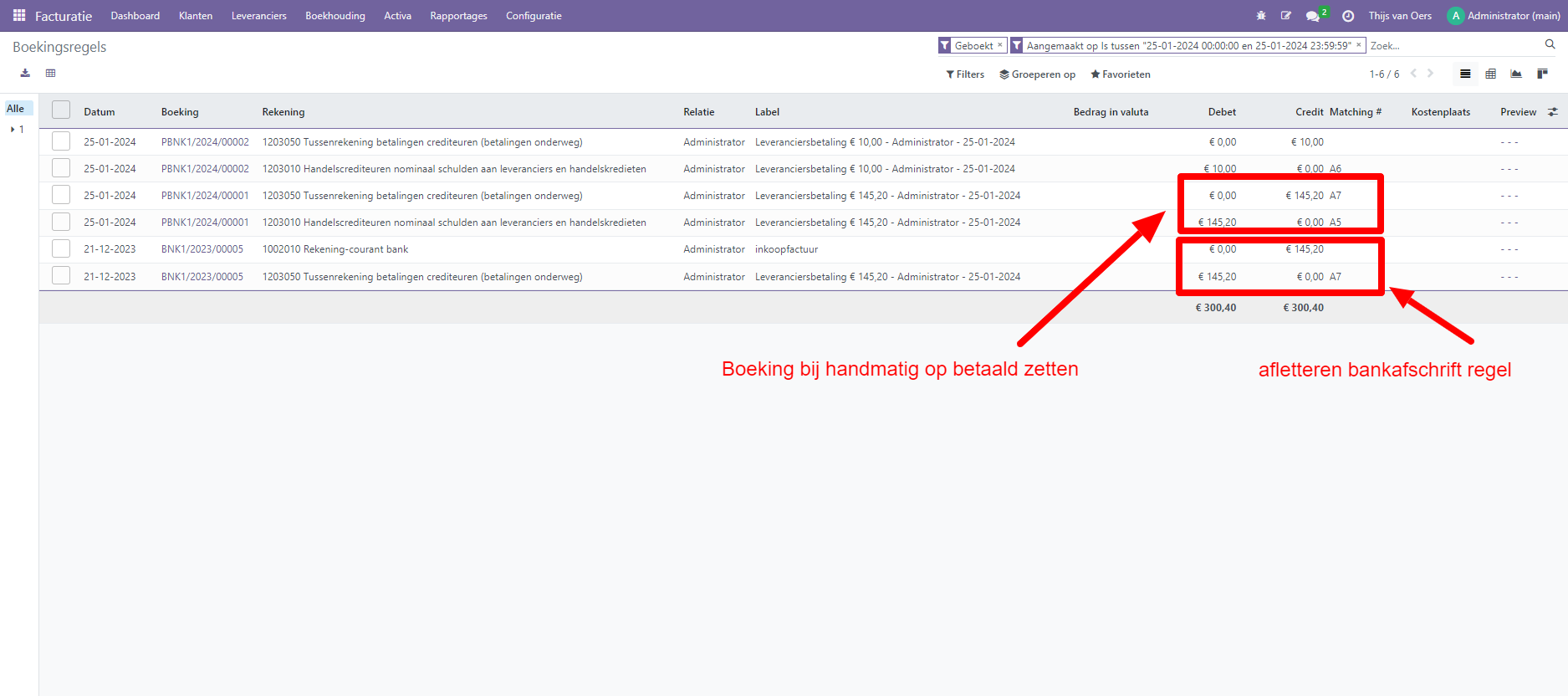Open booking link BNK1/2023/00005 with inkoopfactuur
Viewport: 1568px width, 696px height.
(202, 249)
